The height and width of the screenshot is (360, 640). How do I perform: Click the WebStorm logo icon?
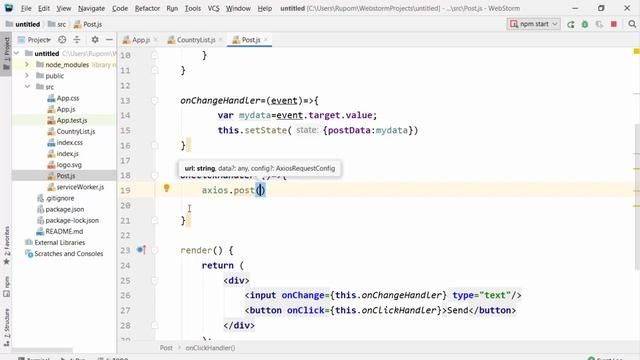tap(8, 8)
